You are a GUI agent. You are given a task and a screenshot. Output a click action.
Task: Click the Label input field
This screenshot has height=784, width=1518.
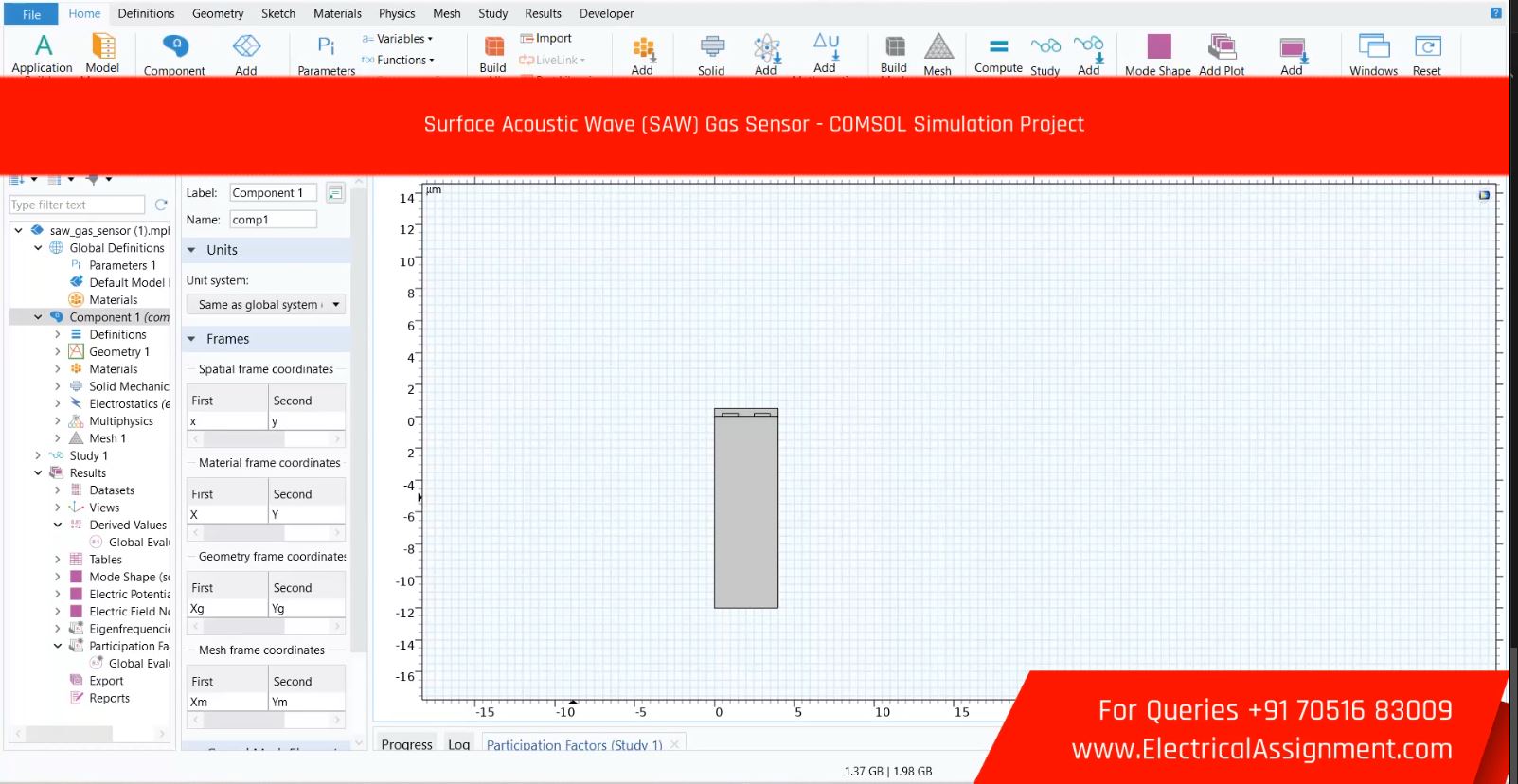click(273, 192)
